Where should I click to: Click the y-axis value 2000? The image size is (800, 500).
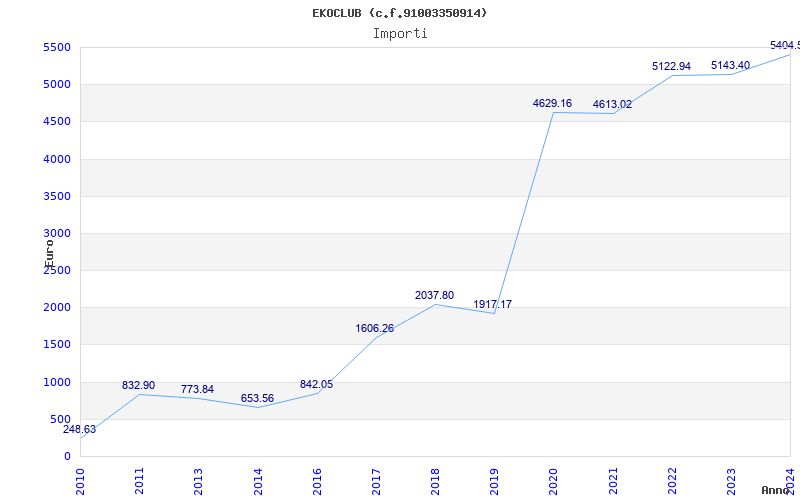click(57, 308)
